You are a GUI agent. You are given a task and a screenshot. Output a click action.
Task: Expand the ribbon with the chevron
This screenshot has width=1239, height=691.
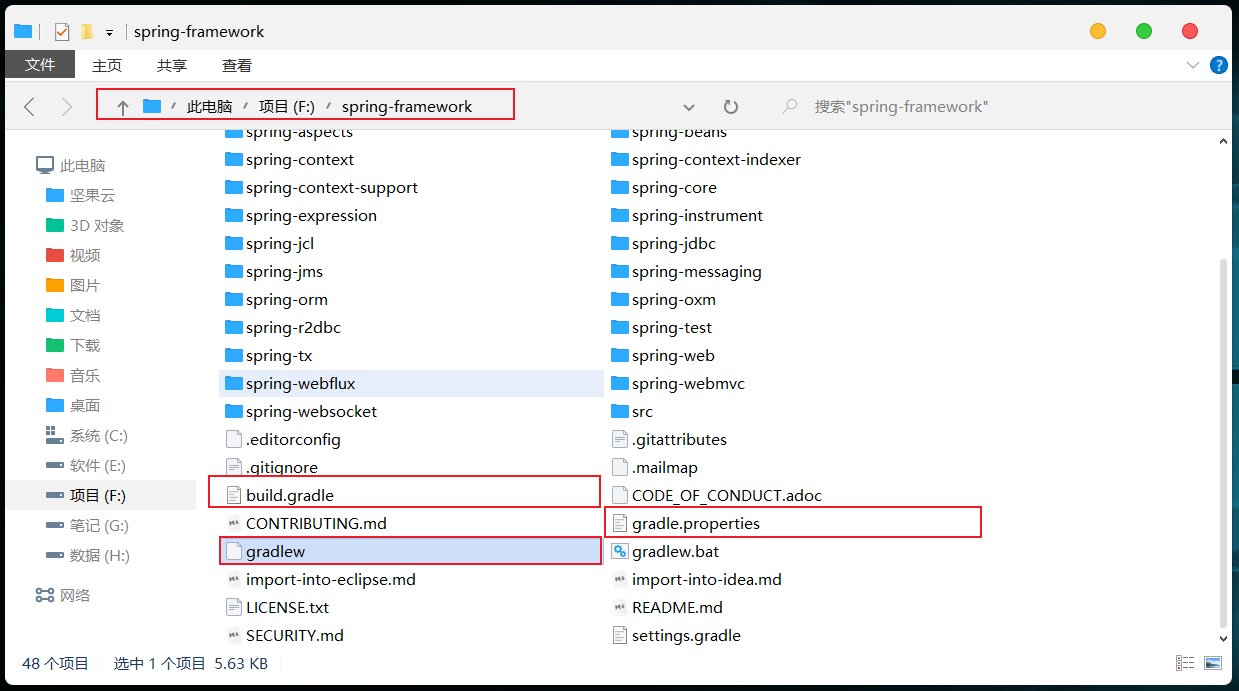pyautogui.click(x=1192, y=65)
